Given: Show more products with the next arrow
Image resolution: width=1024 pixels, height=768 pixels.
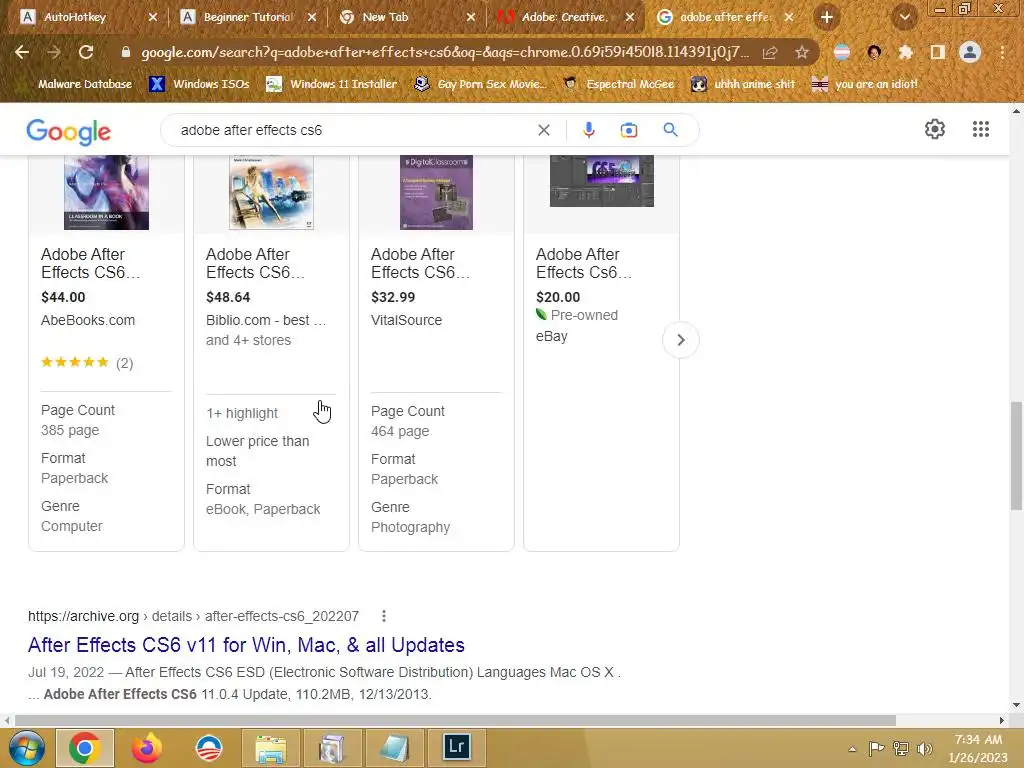Looking at the screenshot, I should tap(680, 340).
